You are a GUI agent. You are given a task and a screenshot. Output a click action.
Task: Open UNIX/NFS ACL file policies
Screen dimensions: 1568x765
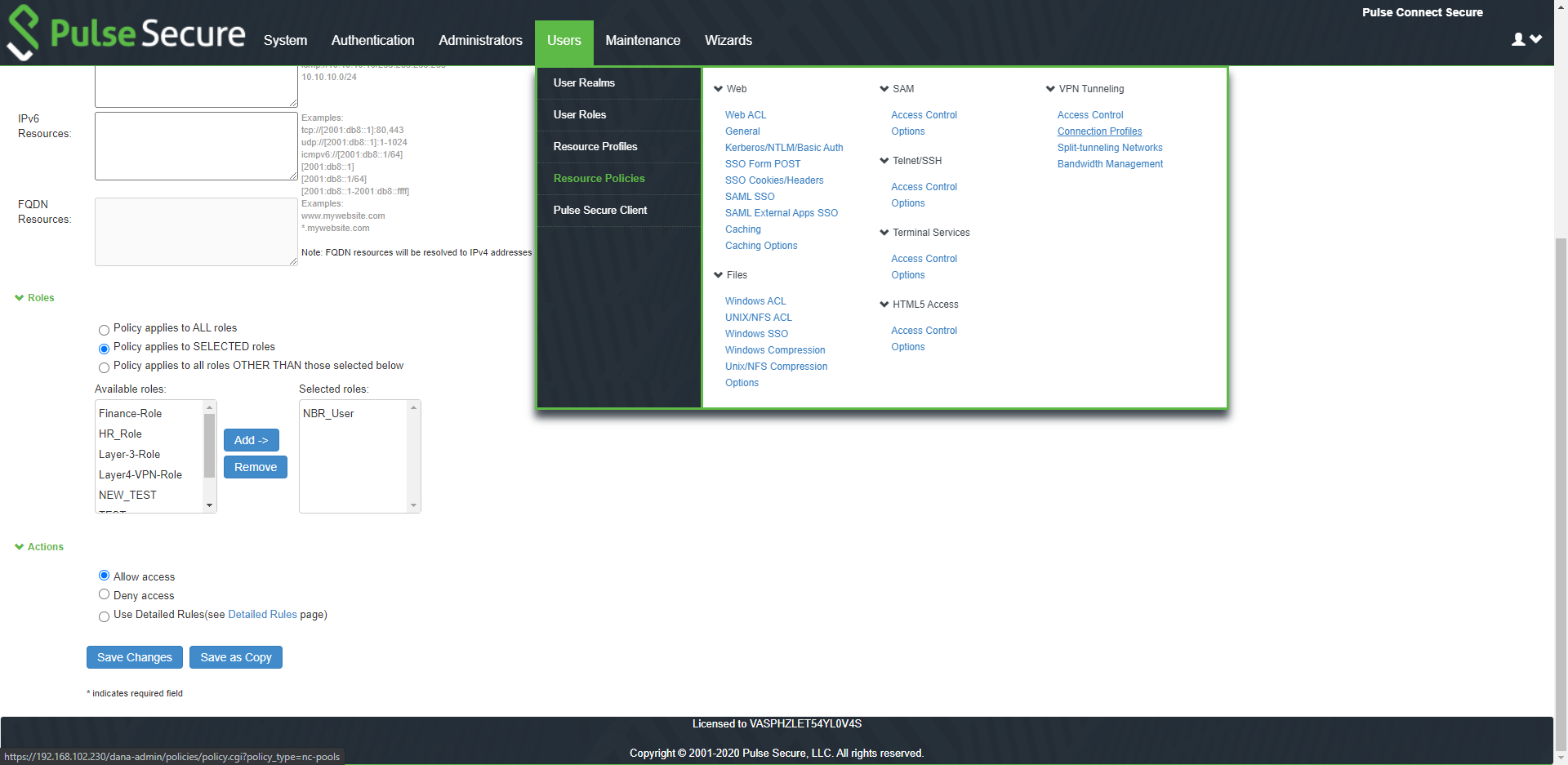coord(759,318)
